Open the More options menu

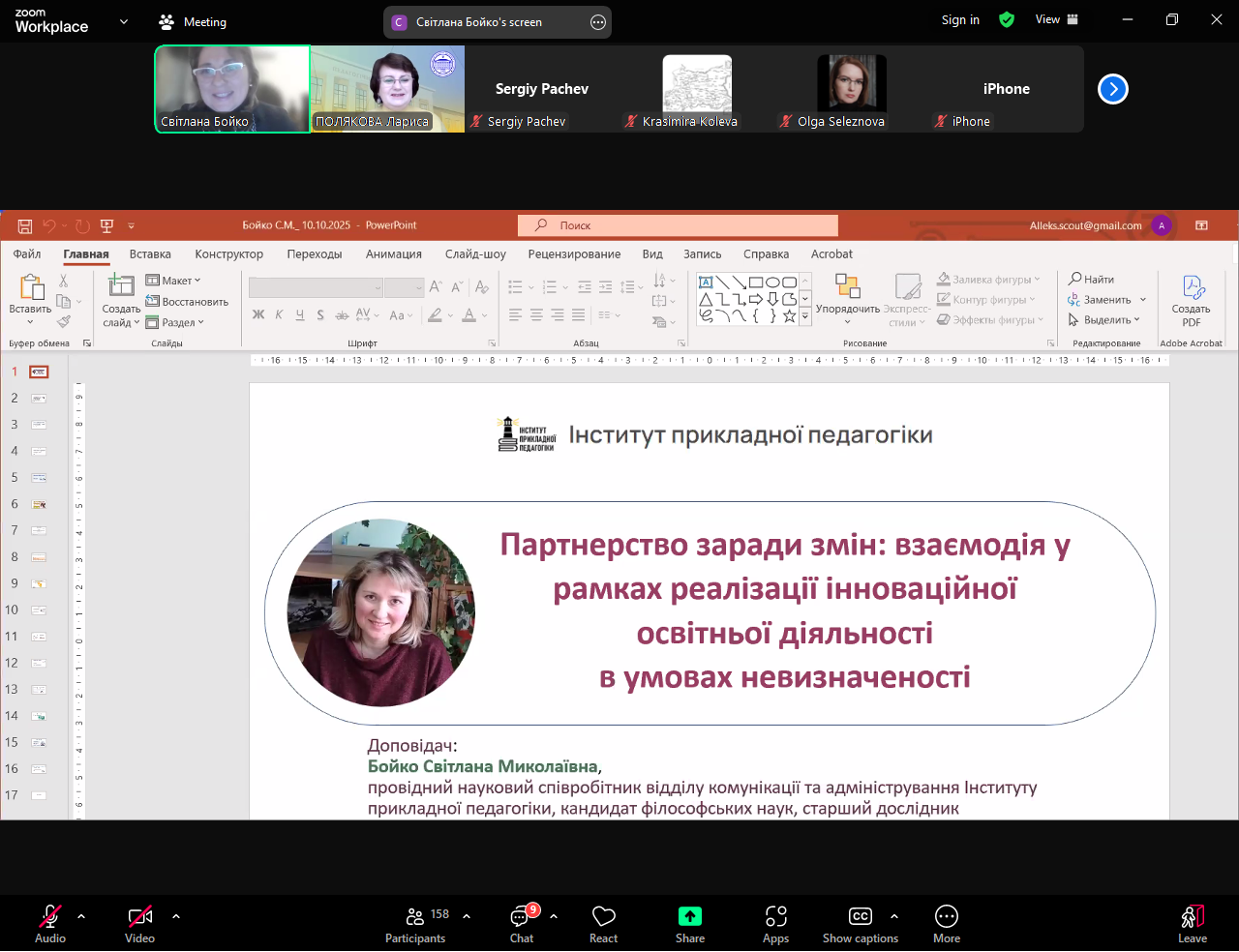(x=947, y=923)
